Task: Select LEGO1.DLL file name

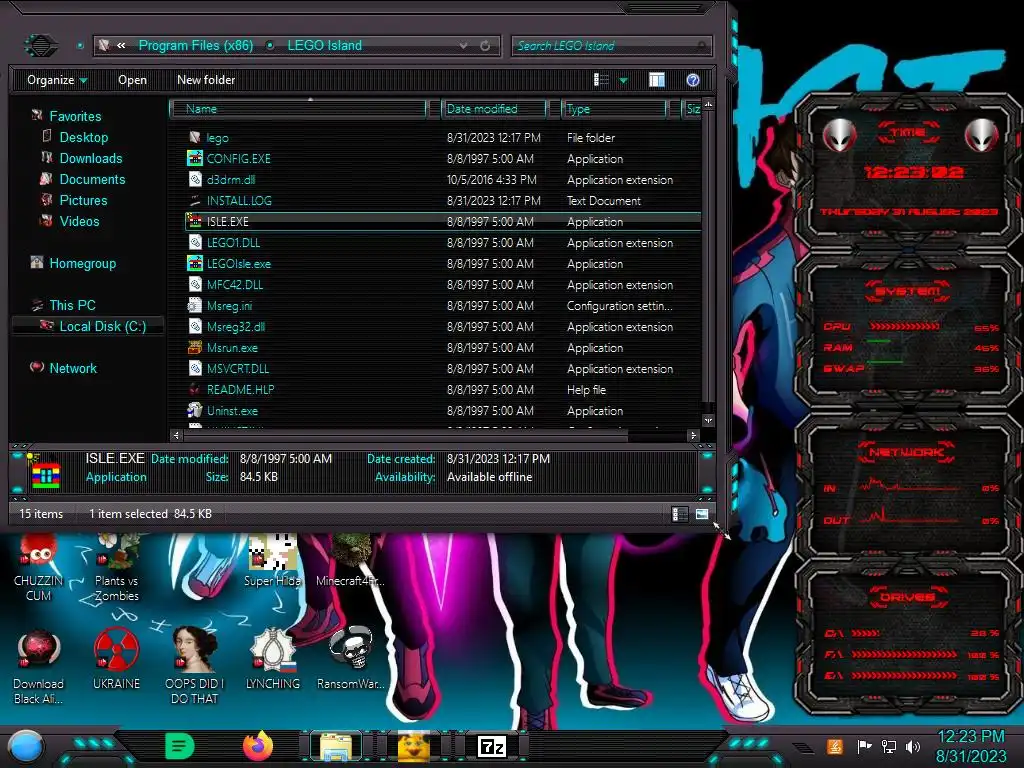Action: tap(233, 242)
